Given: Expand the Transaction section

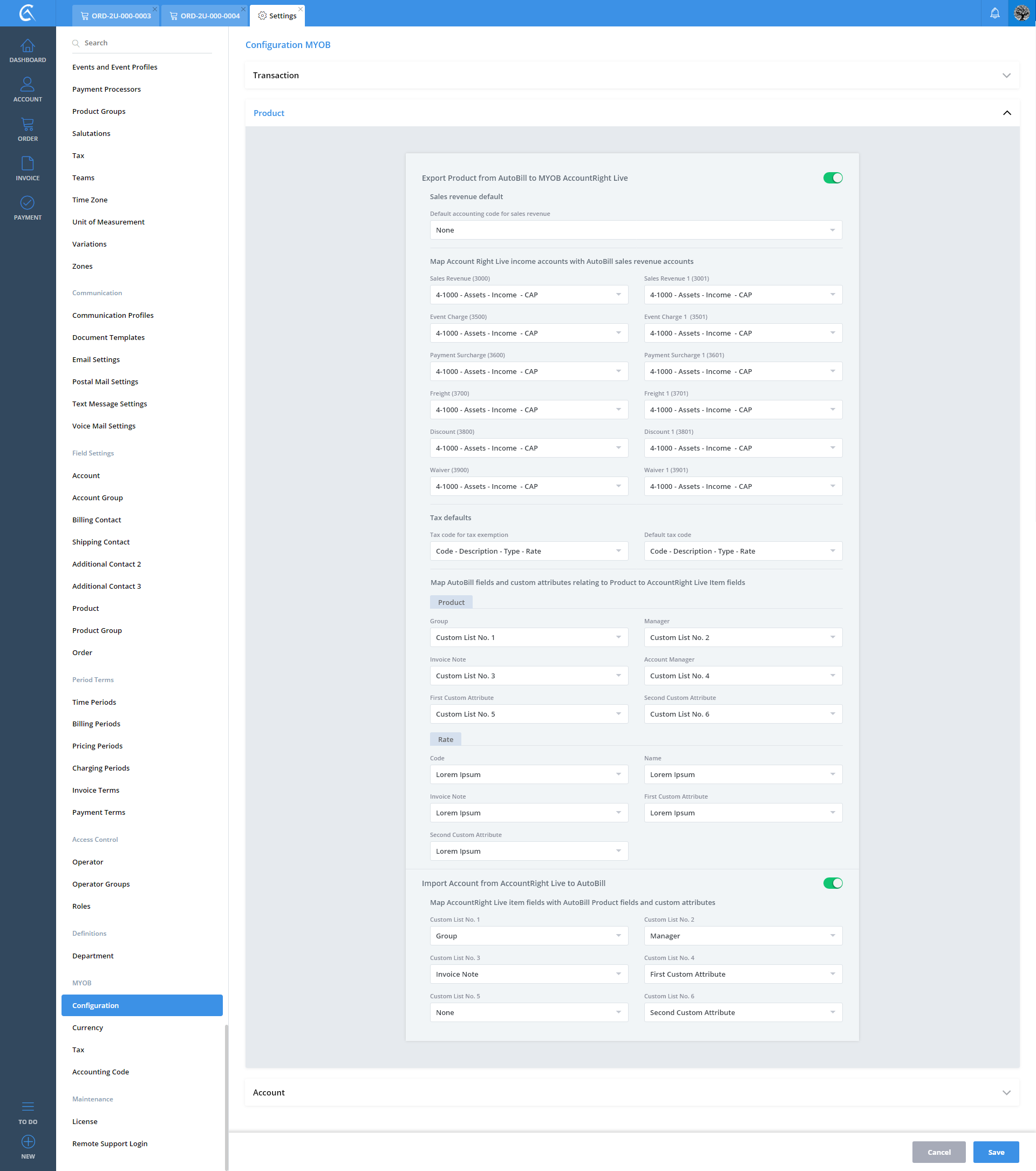Looking at the screenshot, I should (x=1006, y=76).
